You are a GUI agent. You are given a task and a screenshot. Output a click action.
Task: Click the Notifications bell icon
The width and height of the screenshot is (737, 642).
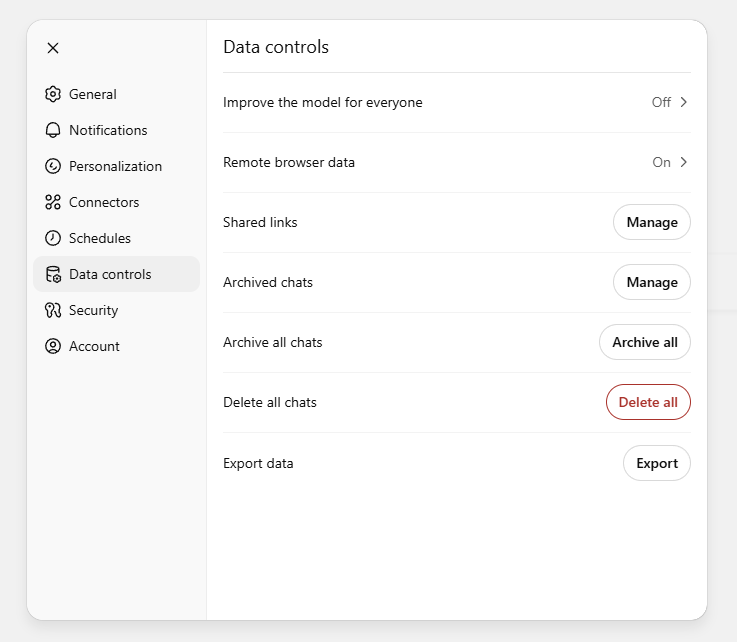(x=53, y=130)
